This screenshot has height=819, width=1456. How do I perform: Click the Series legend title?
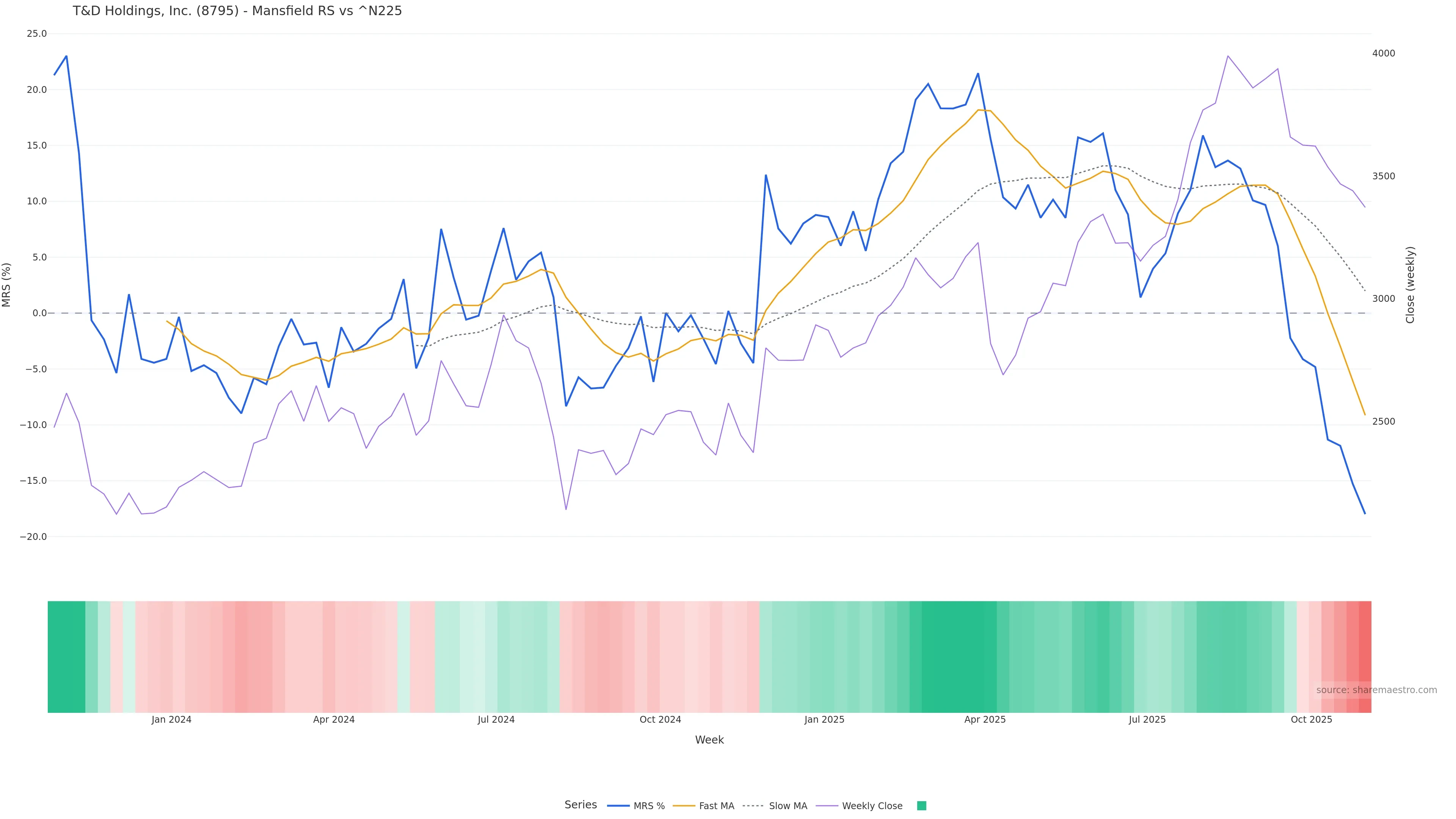pos(581,805)
